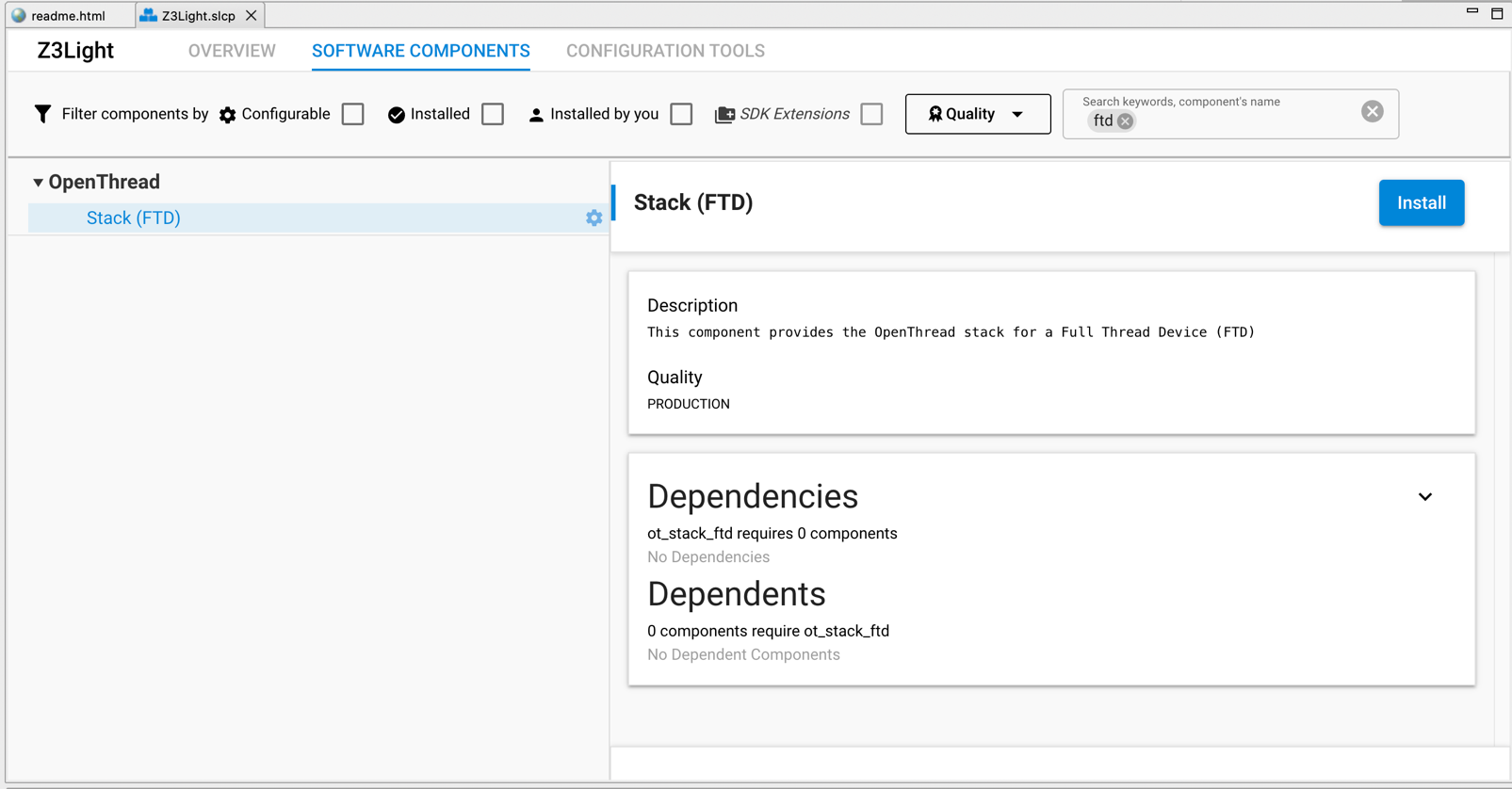
Task: Open the Stack (FTD) configuration gear
Action: [x=593, y=217]
